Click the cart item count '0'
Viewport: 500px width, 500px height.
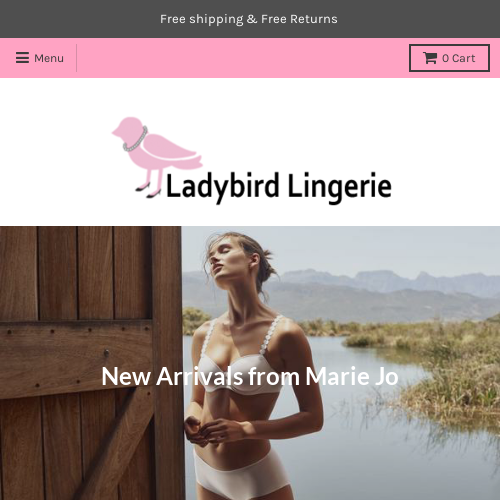coord(446,58)
